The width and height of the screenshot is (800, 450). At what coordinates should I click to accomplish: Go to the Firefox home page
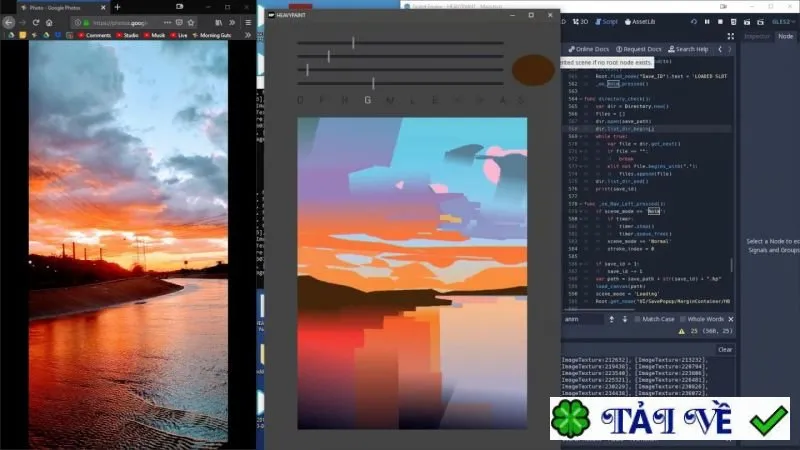tap(49, 22)
